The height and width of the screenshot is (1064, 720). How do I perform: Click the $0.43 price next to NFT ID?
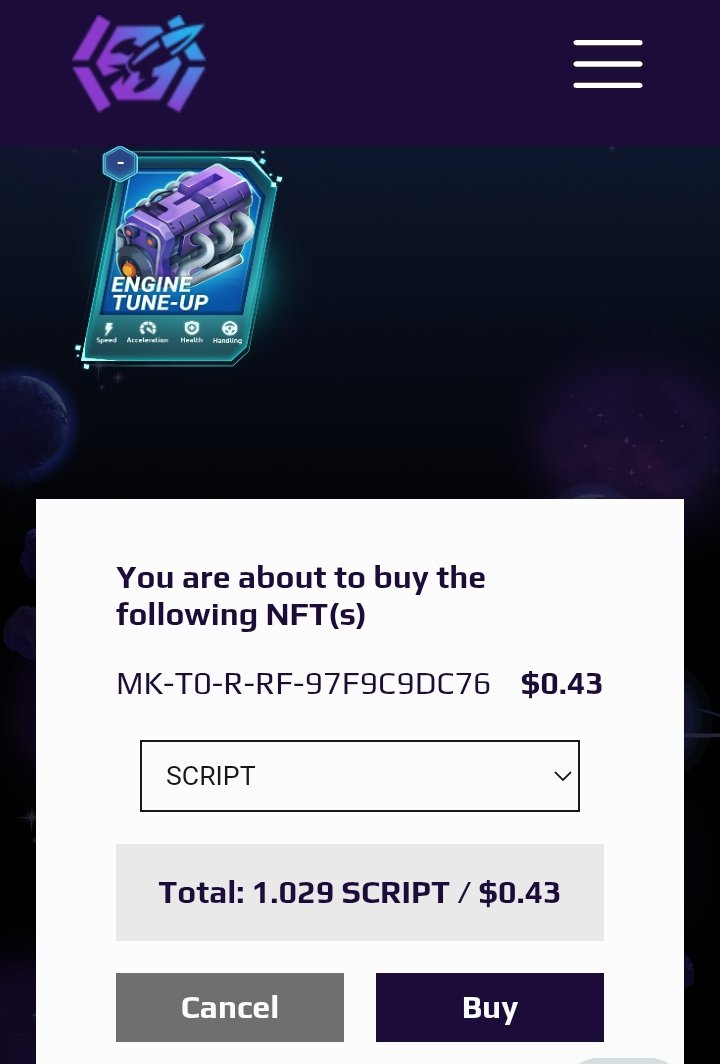click(561, 683)
